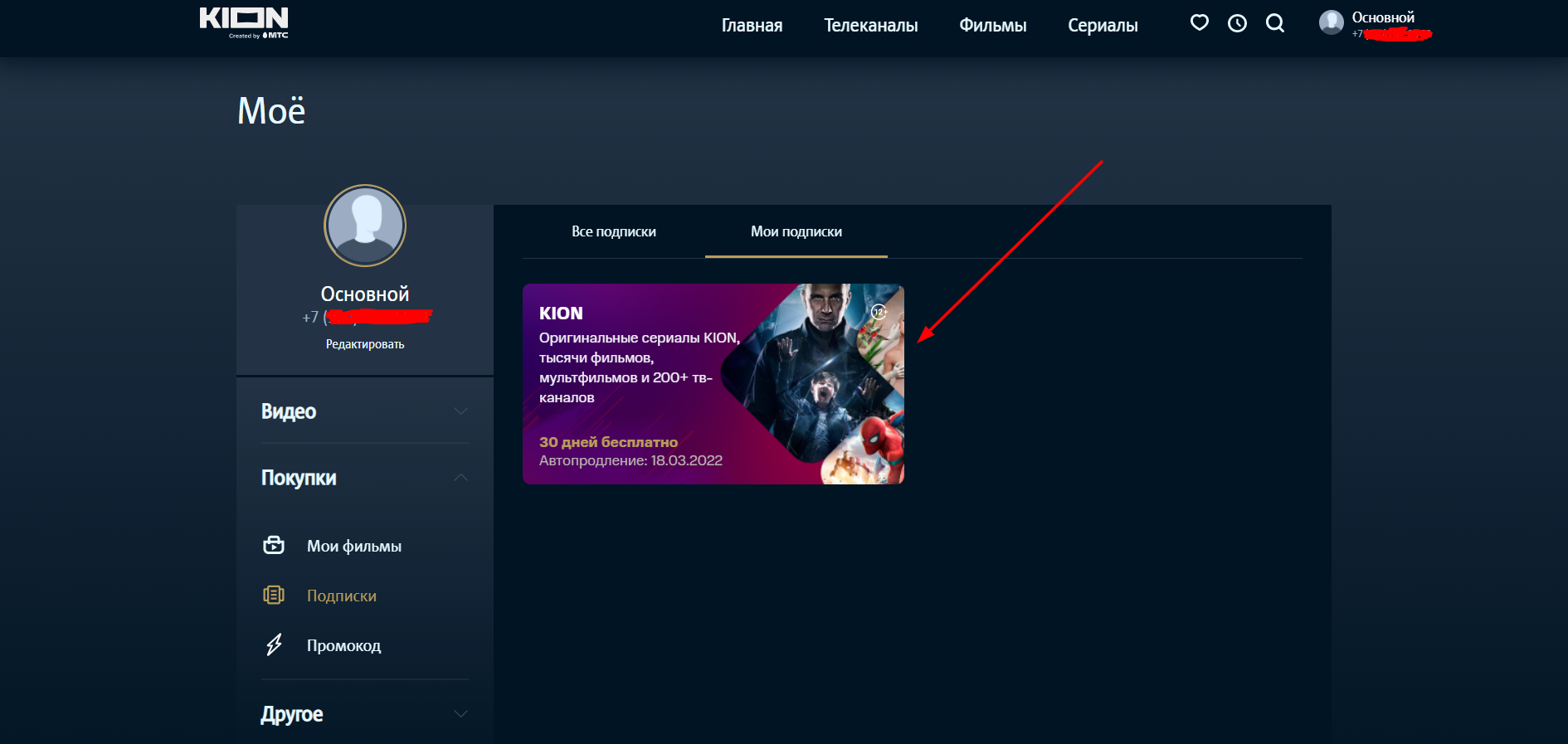Click the Промокод lightning icon
This screenshot has width=1568, height=744.
(274, 645)
